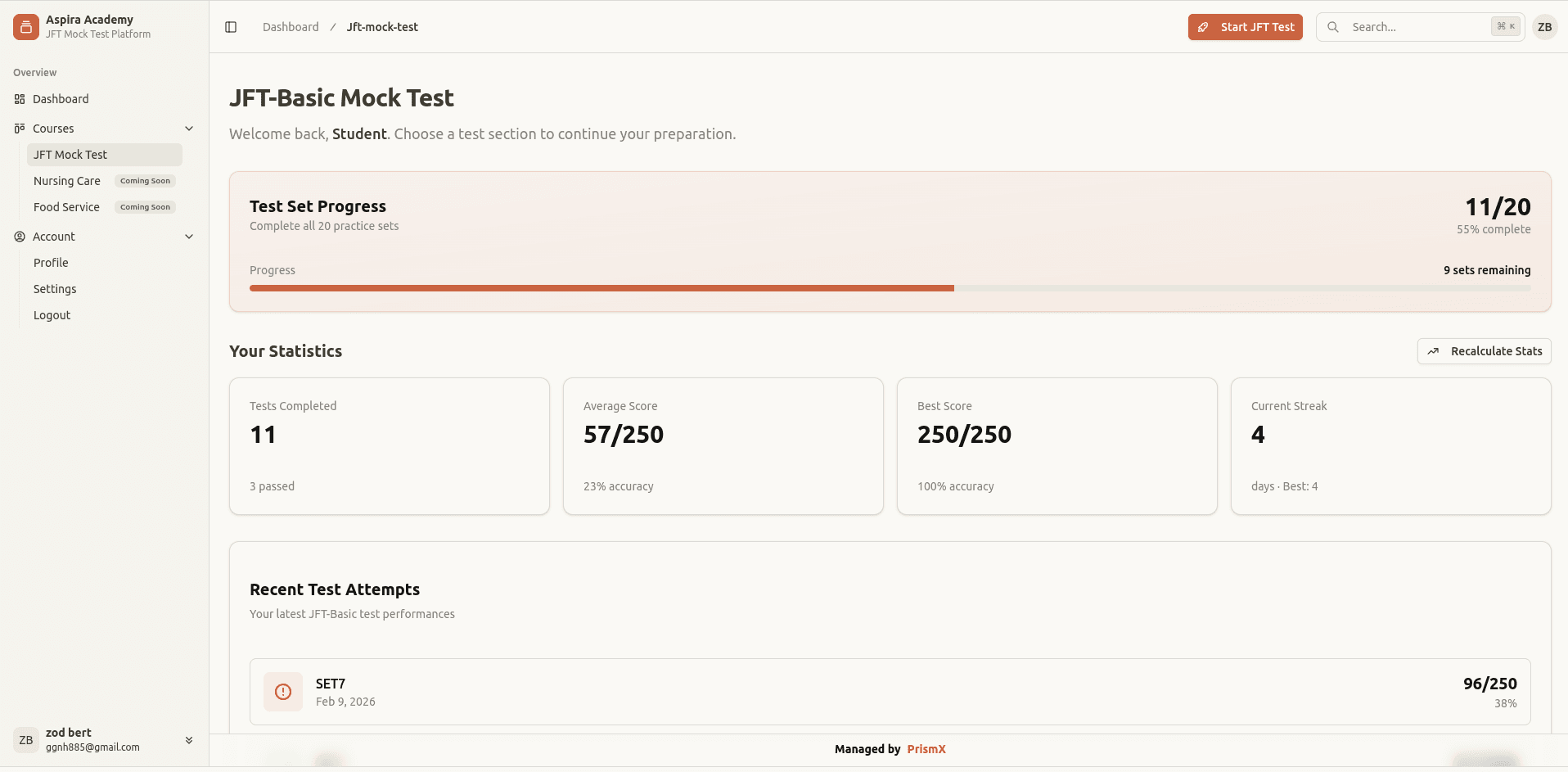Open the PrismX link in footer
The width and height of the screenshot is (1568, 772).
(926, 749)
